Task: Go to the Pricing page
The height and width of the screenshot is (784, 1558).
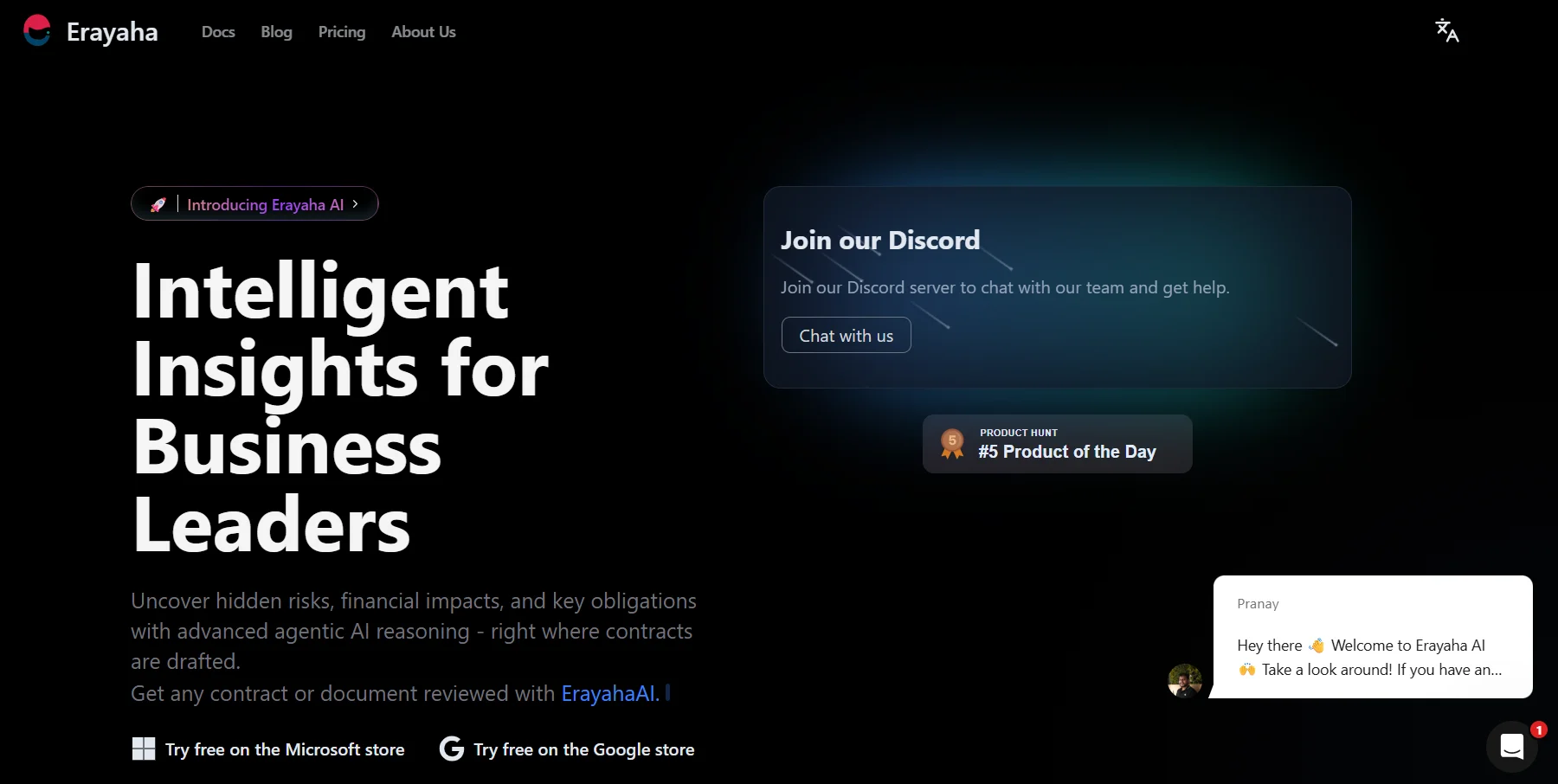Action: pos(342,32)
